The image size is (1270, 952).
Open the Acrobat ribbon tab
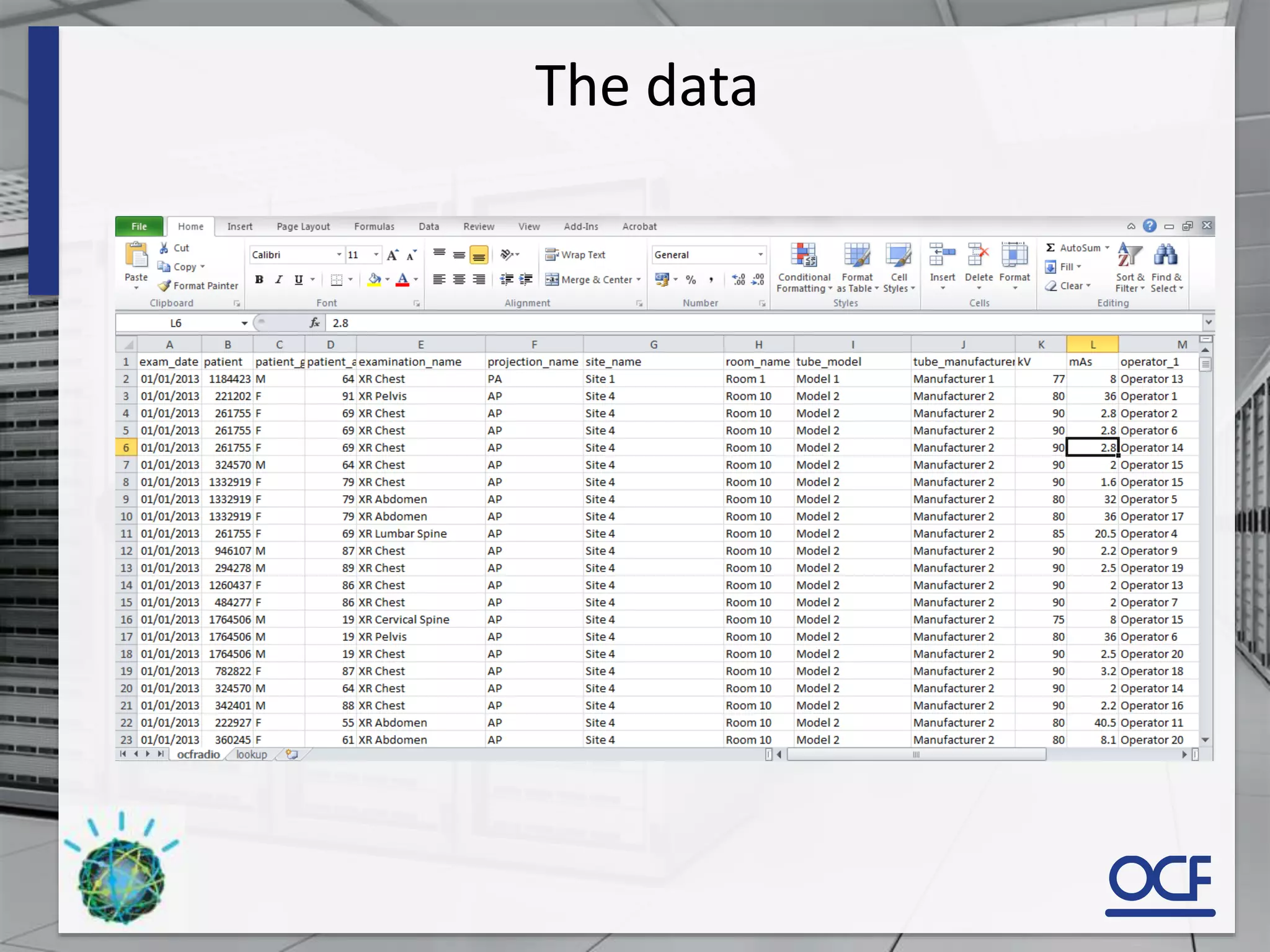[x=639, y=226]
